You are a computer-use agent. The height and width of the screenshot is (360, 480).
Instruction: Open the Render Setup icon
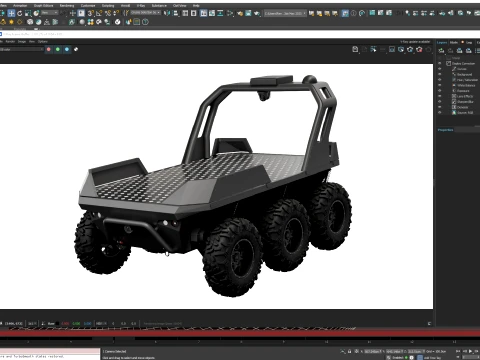click(x=240, y=13)
